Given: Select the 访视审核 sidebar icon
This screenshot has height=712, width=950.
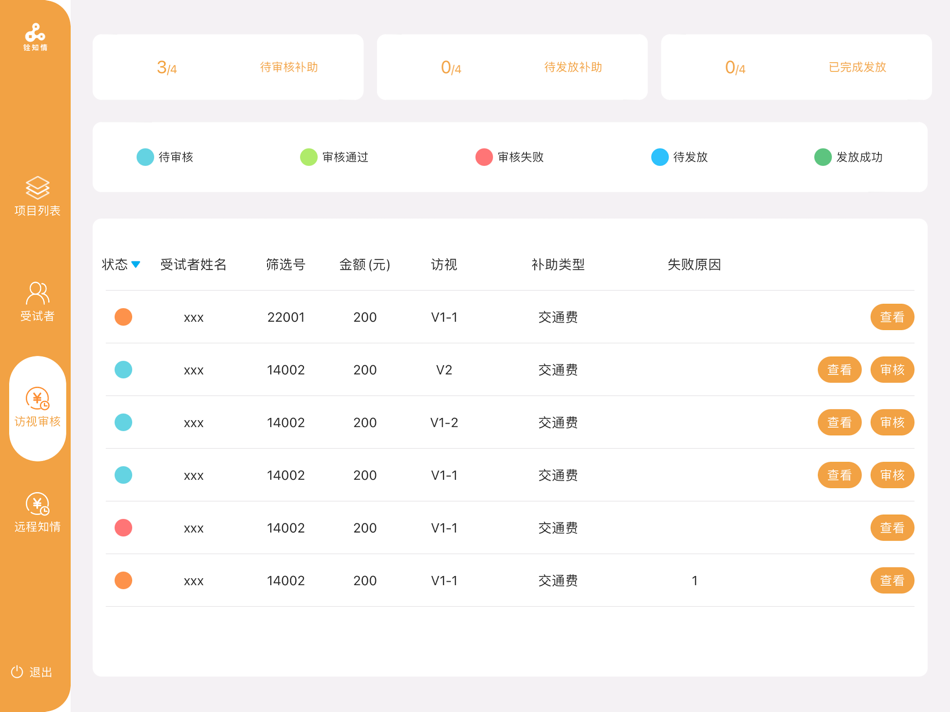Looking at the screenshot, I should point(37,408).
